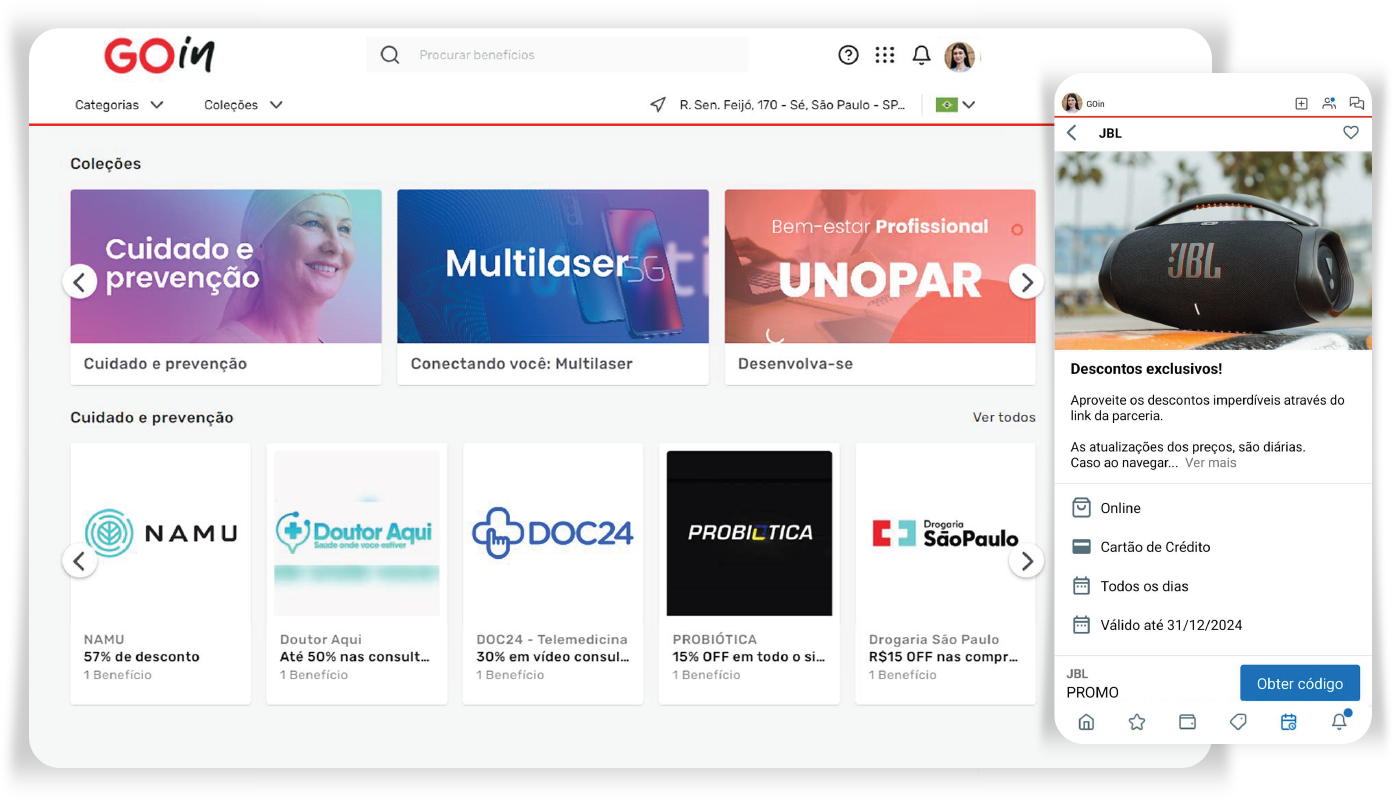The height and width of the screenshot is (803, 1394).
Task: Focus the 'Procurar benefícios' search field
Action: (557, 55)
